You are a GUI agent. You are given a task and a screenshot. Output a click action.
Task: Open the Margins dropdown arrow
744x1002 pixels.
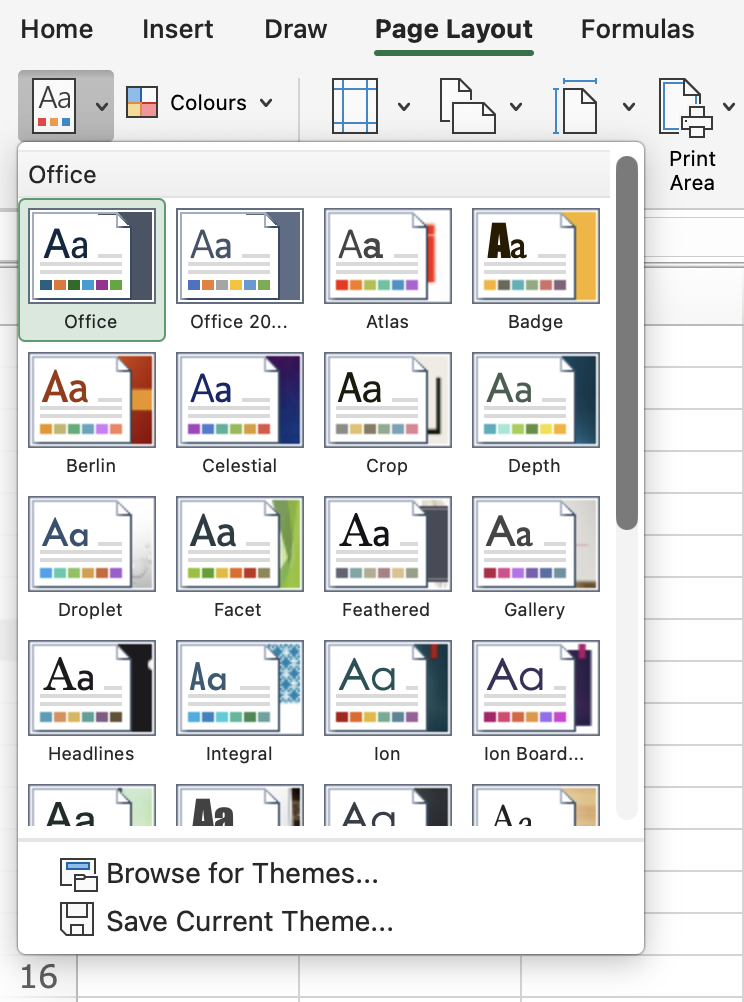point(404,106)
